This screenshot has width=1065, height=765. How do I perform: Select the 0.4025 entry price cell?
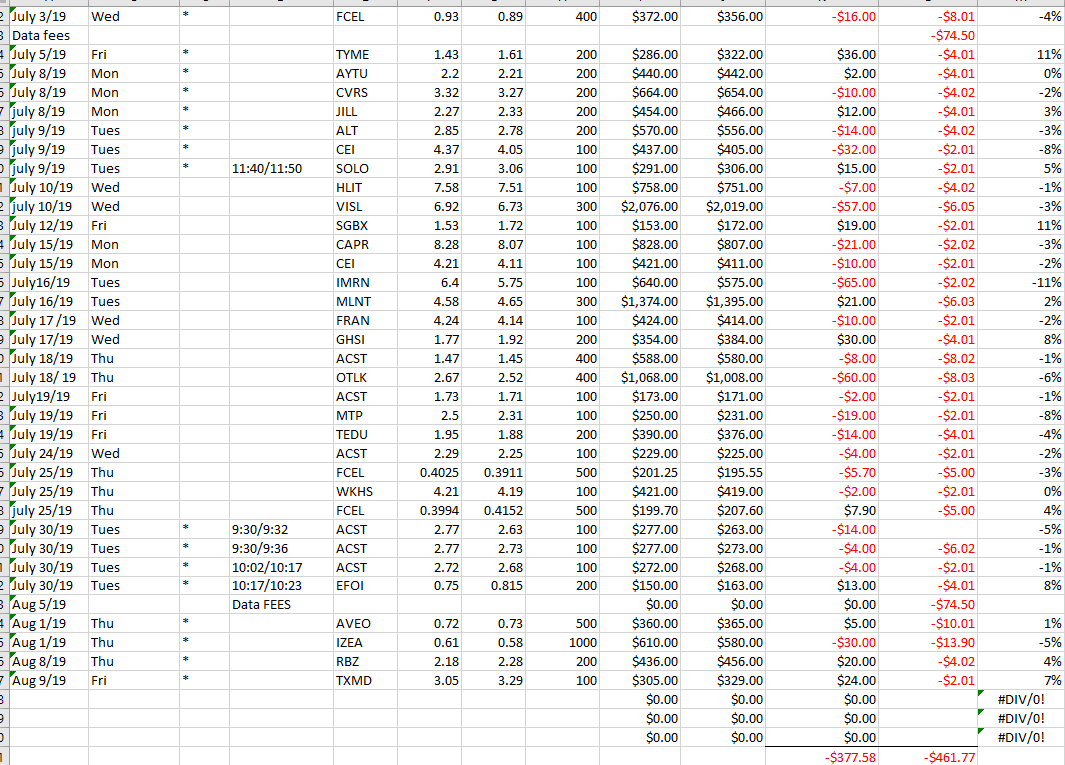(429, 473)
